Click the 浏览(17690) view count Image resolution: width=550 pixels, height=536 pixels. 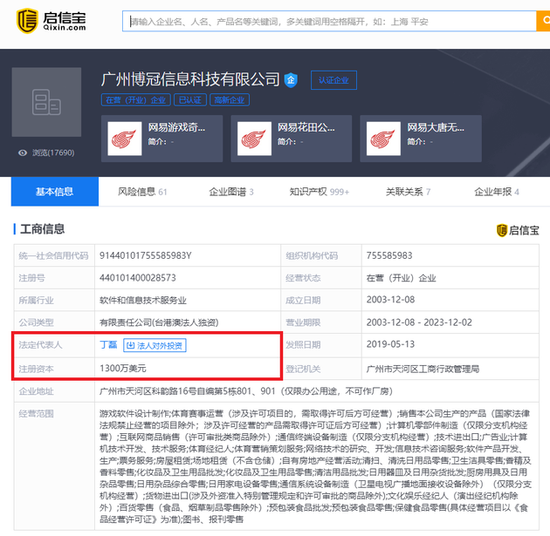tap(53, 153)
